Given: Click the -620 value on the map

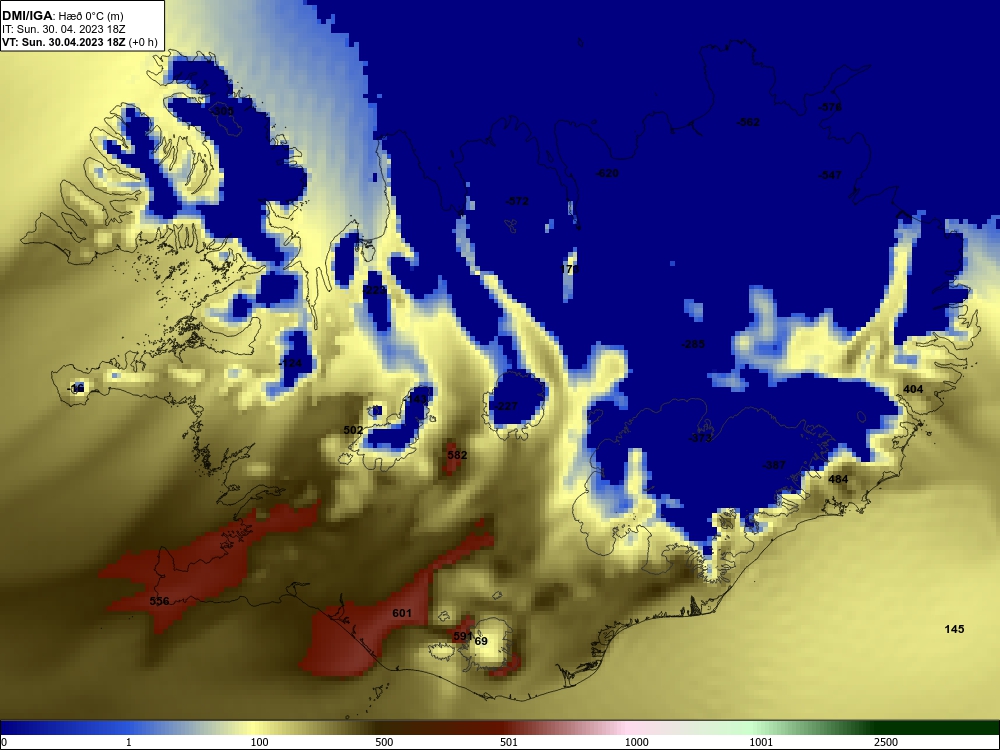Looking at the screenshot, I should (x=607, y=173).
